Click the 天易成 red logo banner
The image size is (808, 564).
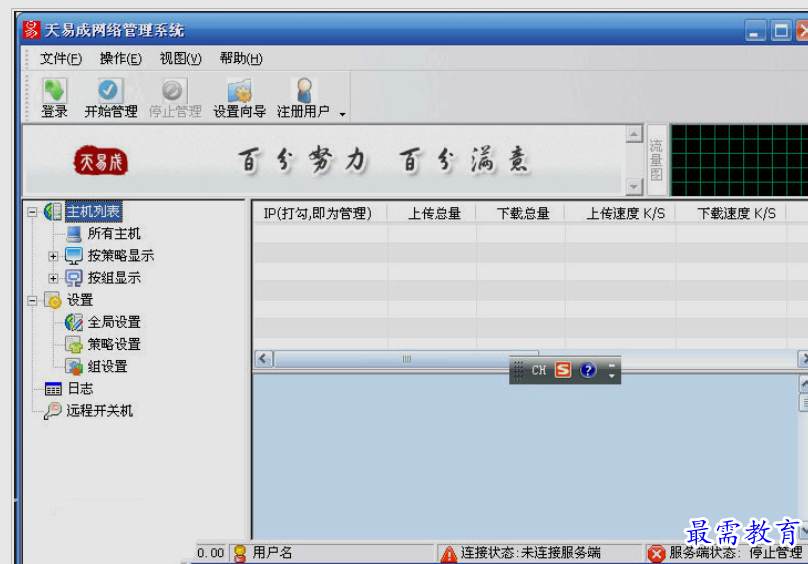101,161
